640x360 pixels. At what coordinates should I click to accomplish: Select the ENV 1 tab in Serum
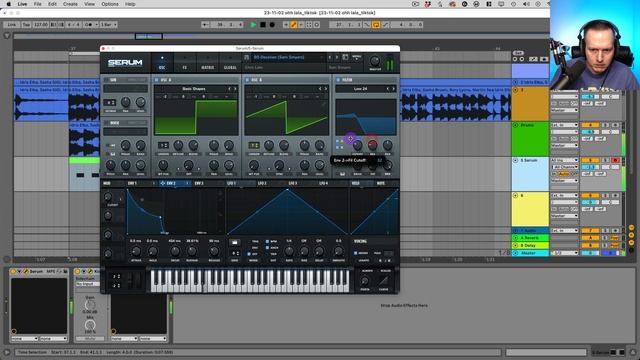click(x=132, y=184)
